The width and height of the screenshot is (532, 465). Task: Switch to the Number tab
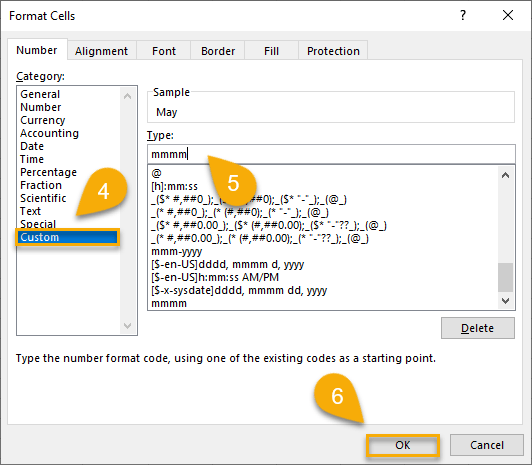(37, 50)
